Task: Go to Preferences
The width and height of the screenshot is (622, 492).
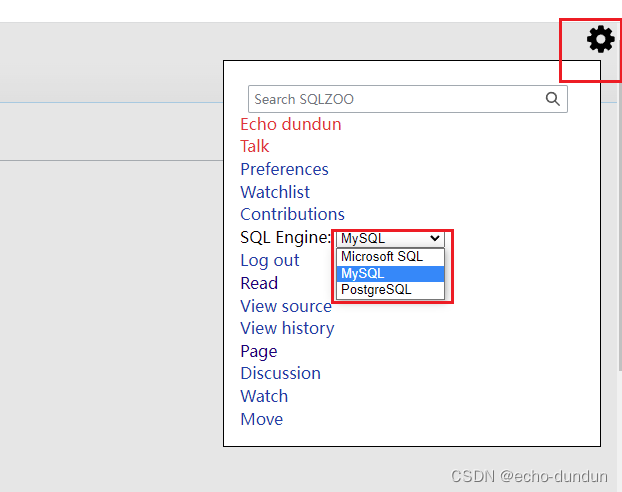Action: (284, 169)
